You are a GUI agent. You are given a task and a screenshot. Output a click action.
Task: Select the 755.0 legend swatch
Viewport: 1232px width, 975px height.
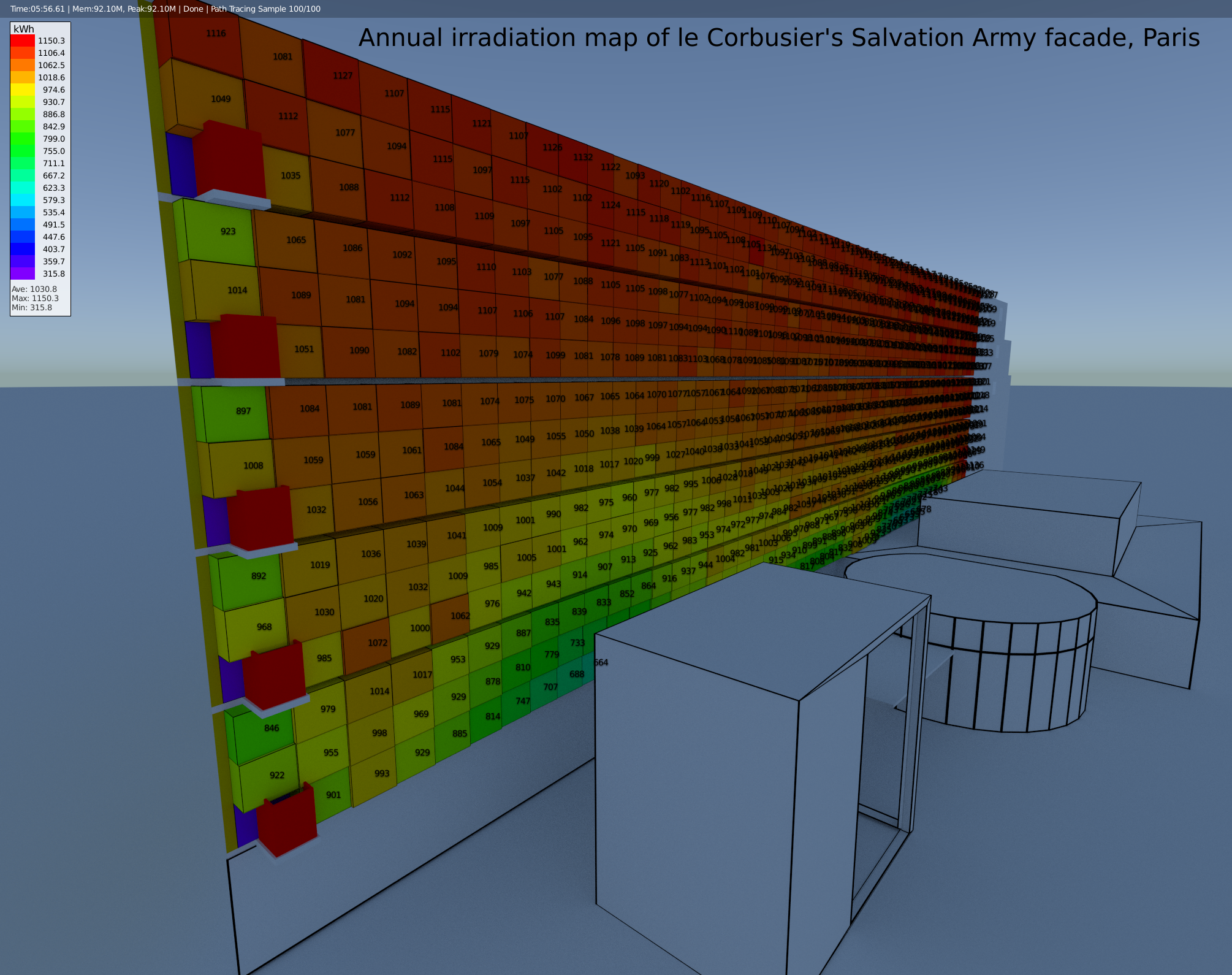[x=23, y=151]
